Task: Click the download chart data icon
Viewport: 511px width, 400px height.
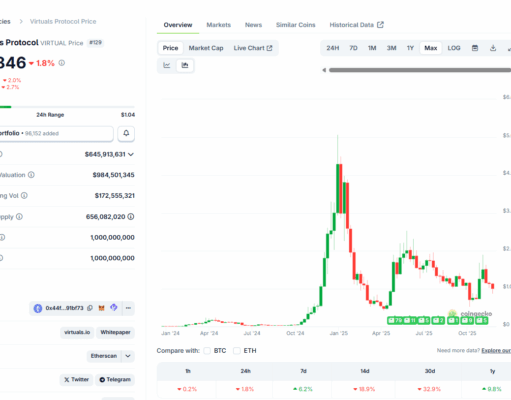Action: (x=493, y=48)
